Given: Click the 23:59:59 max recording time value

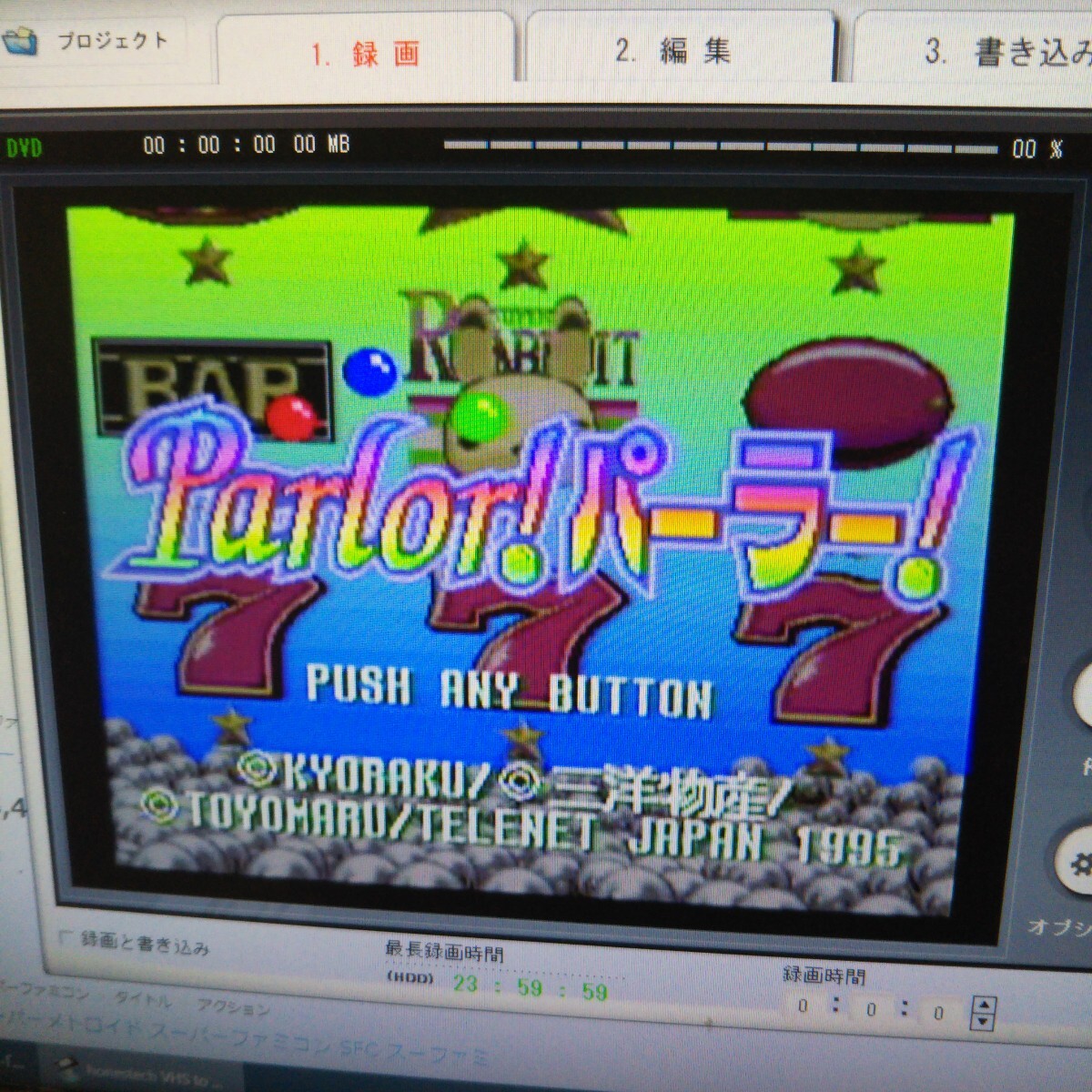Looking at the screenshot, I should point(531,987).
